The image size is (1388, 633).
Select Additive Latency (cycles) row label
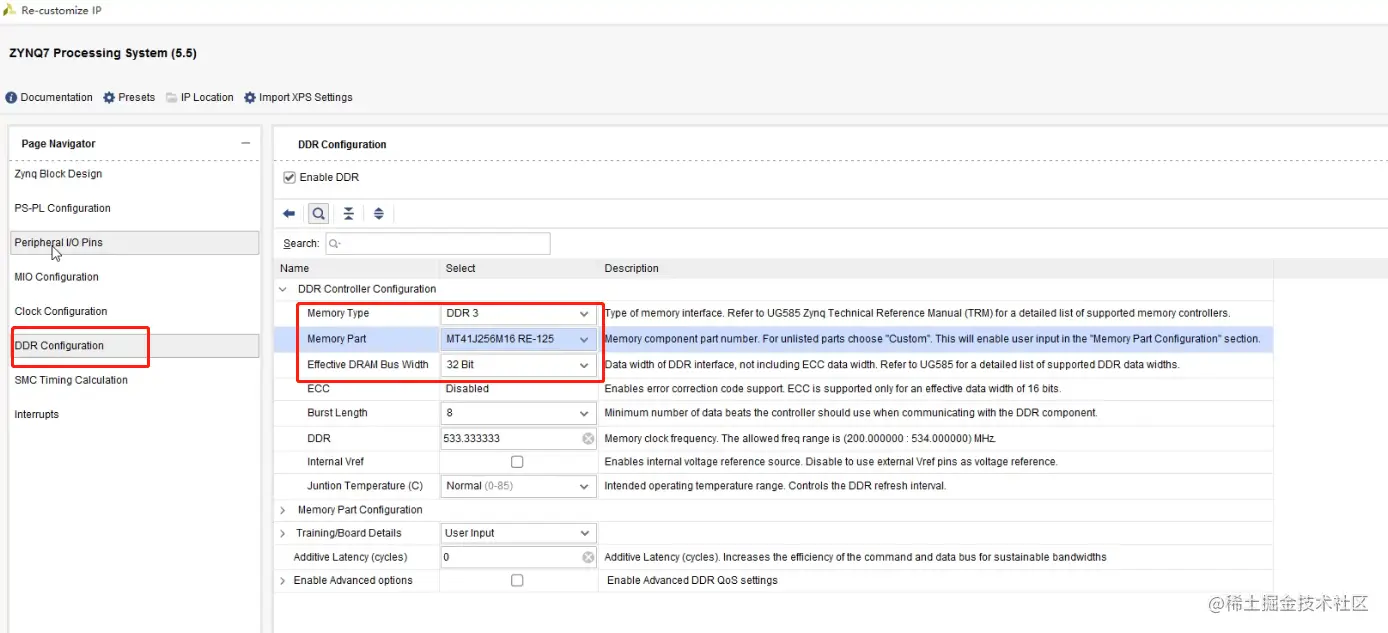[351, 557]
